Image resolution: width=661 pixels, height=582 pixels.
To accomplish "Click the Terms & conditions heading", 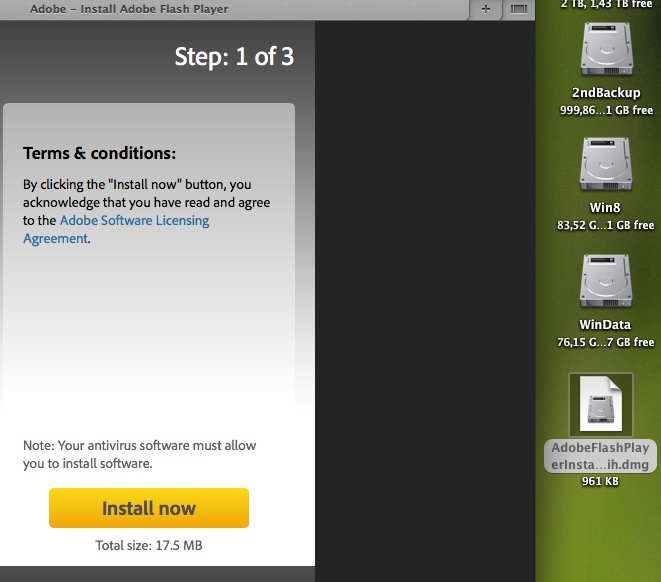I will click(99, 153).
